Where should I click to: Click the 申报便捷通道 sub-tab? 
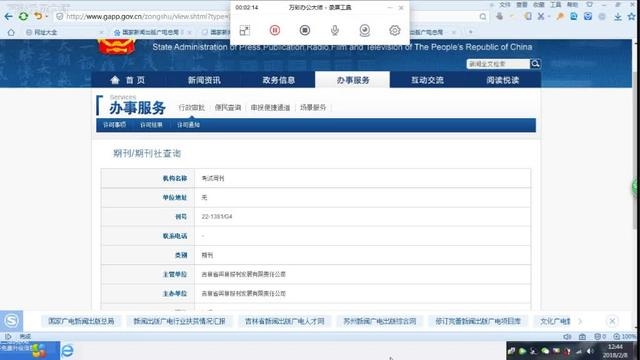(x=270, y=107)
